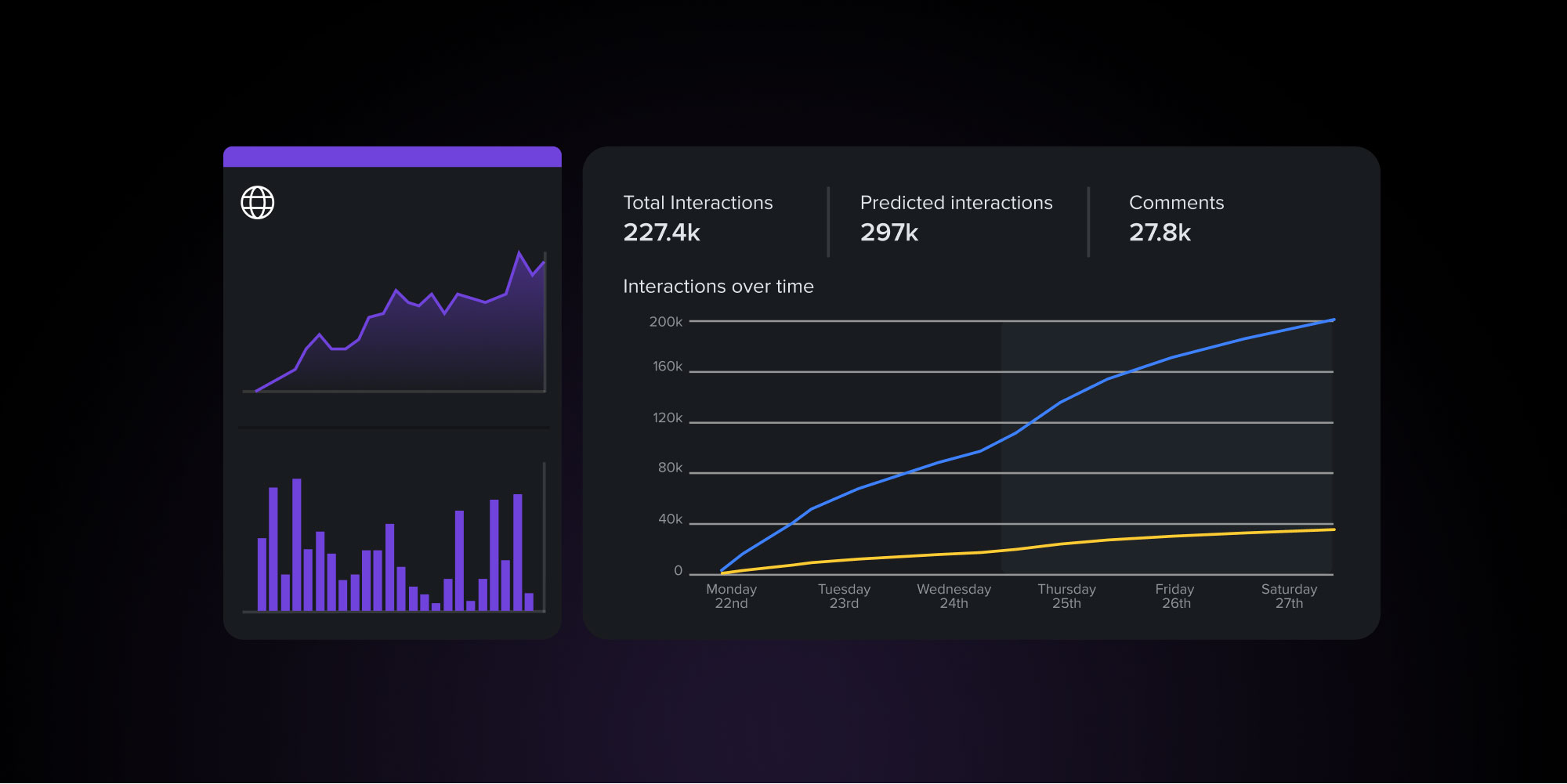Screen dimensions: 1567x784
Task: Click the purple header bar of left card
Action: 392,157
